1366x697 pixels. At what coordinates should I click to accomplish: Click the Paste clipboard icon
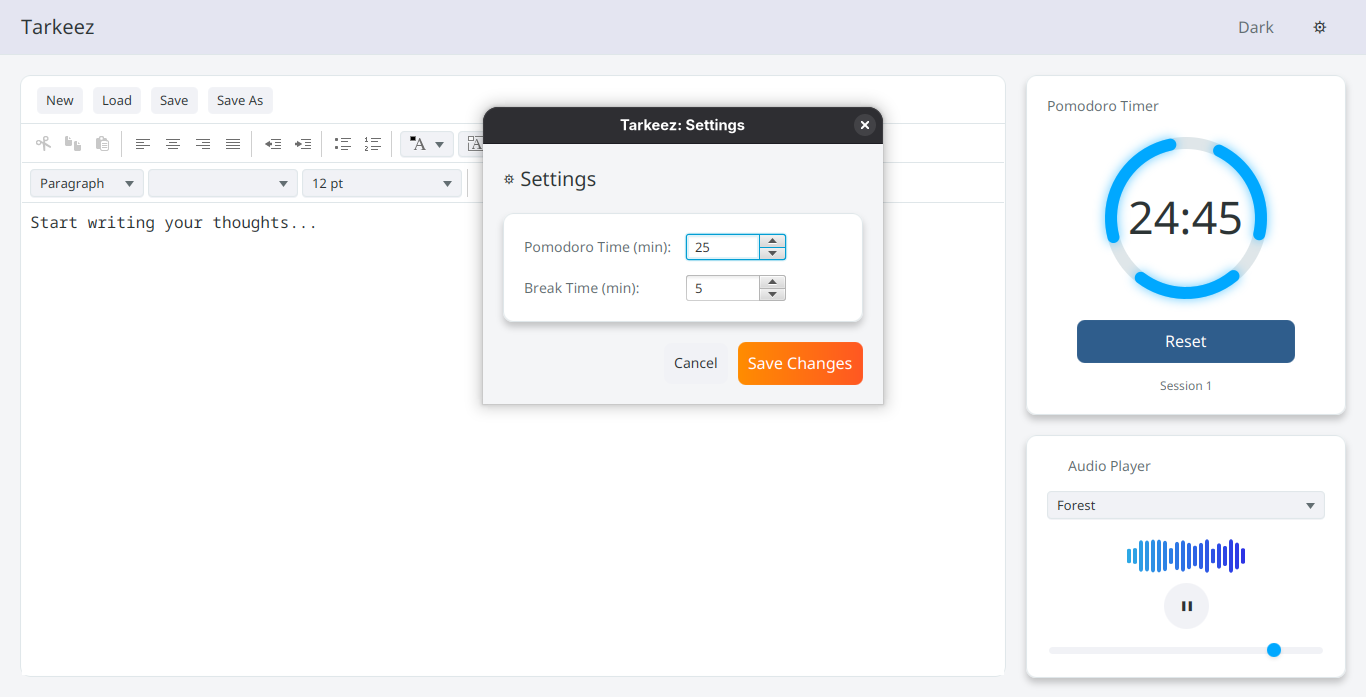click(102, 144)
